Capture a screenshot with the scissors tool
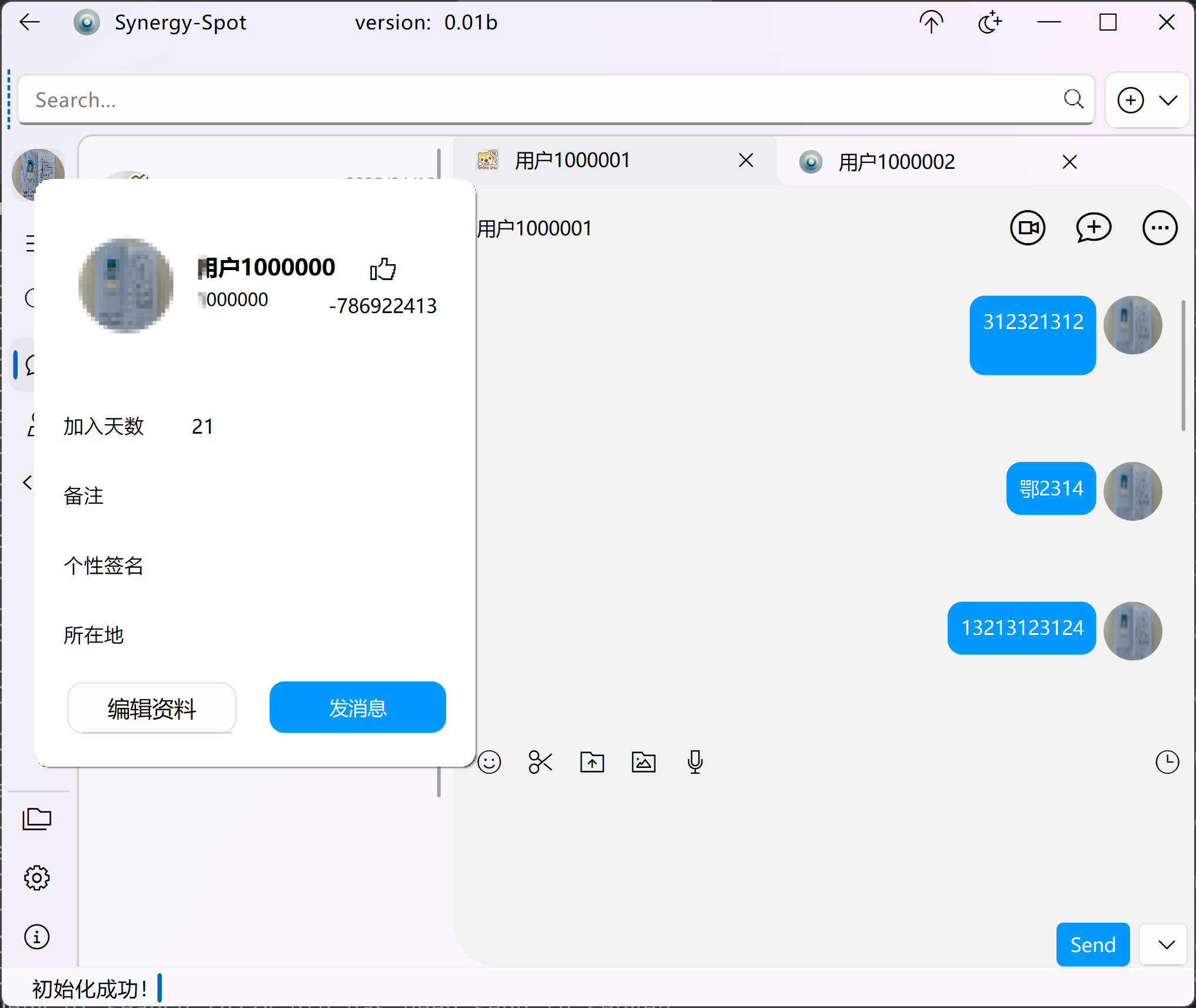This screenshot has width=1196, height=1008. click(540, 762)
